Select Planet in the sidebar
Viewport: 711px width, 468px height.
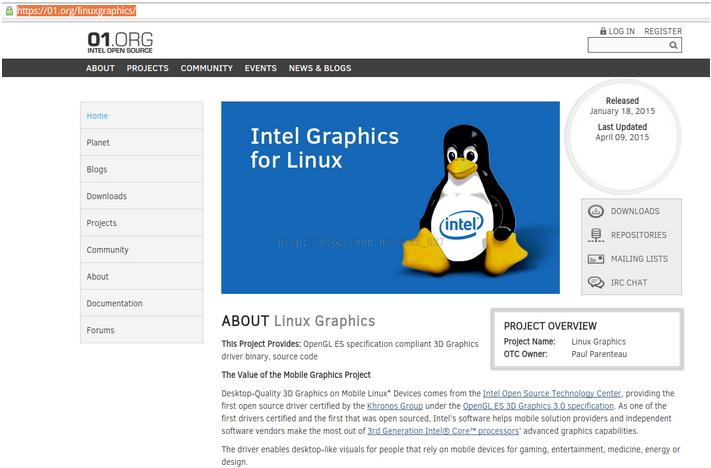(142, 142)
